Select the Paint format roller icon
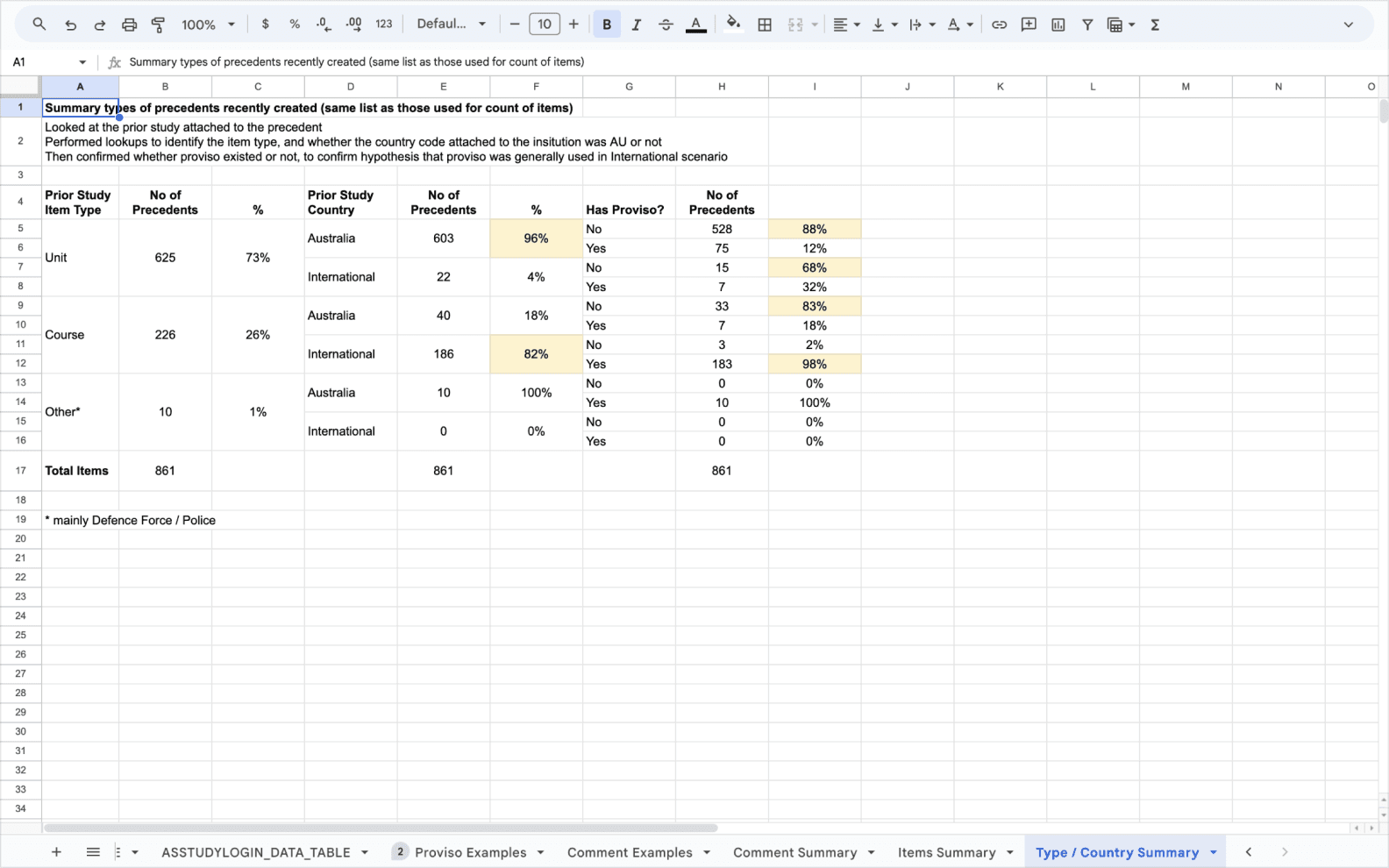This screenshot has width=1389, height=868. click(159, 25)
